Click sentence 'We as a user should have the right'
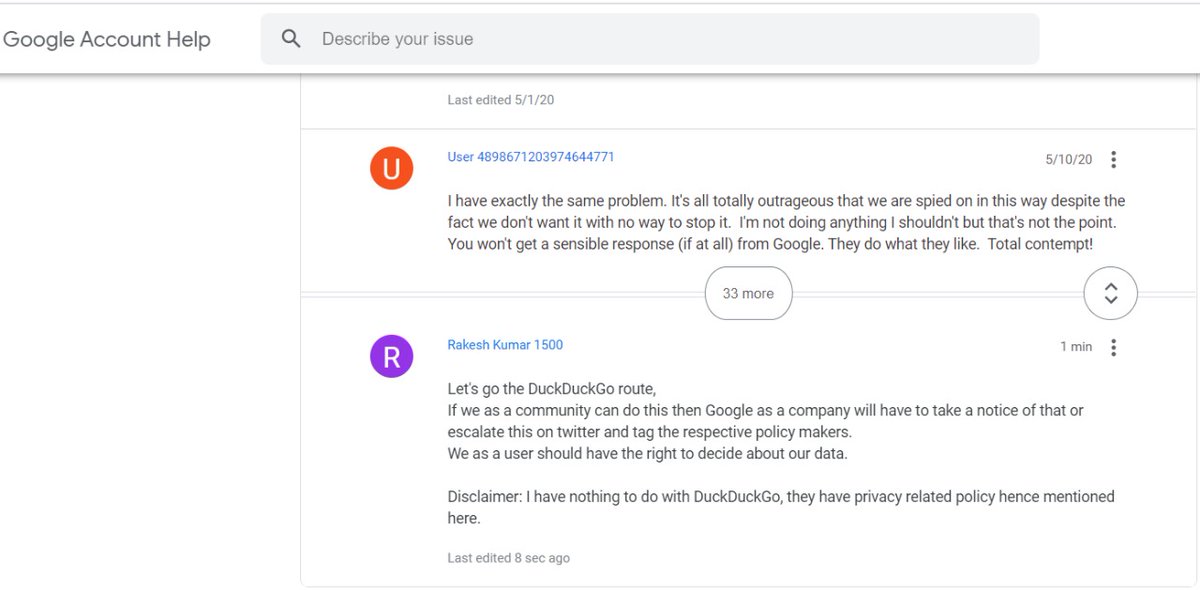 click(648, 453)
